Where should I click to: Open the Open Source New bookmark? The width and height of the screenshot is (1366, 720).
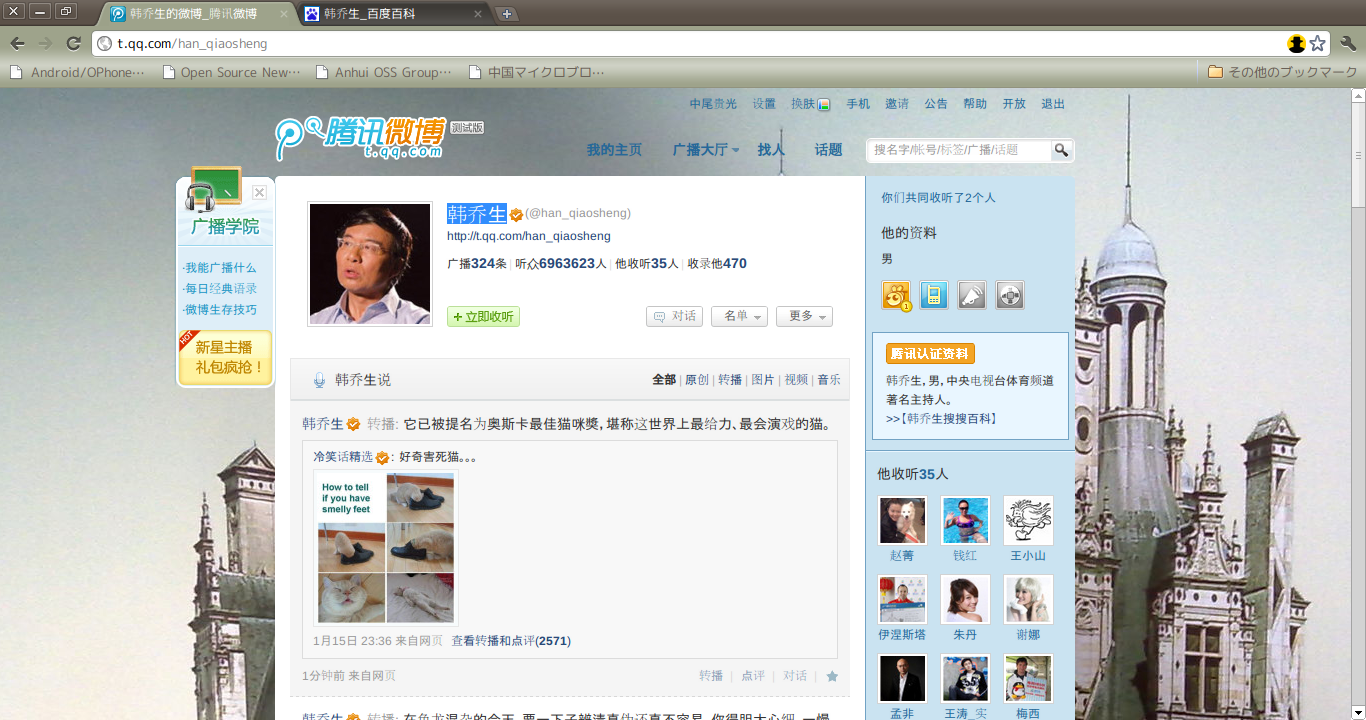pyautogui.click(x=231, y=72)
